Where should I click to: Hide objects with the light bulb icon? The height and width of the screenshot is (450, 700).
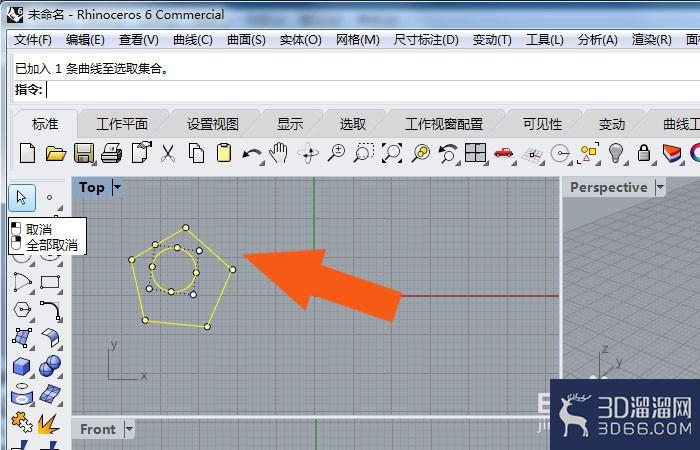click(616, 153)
